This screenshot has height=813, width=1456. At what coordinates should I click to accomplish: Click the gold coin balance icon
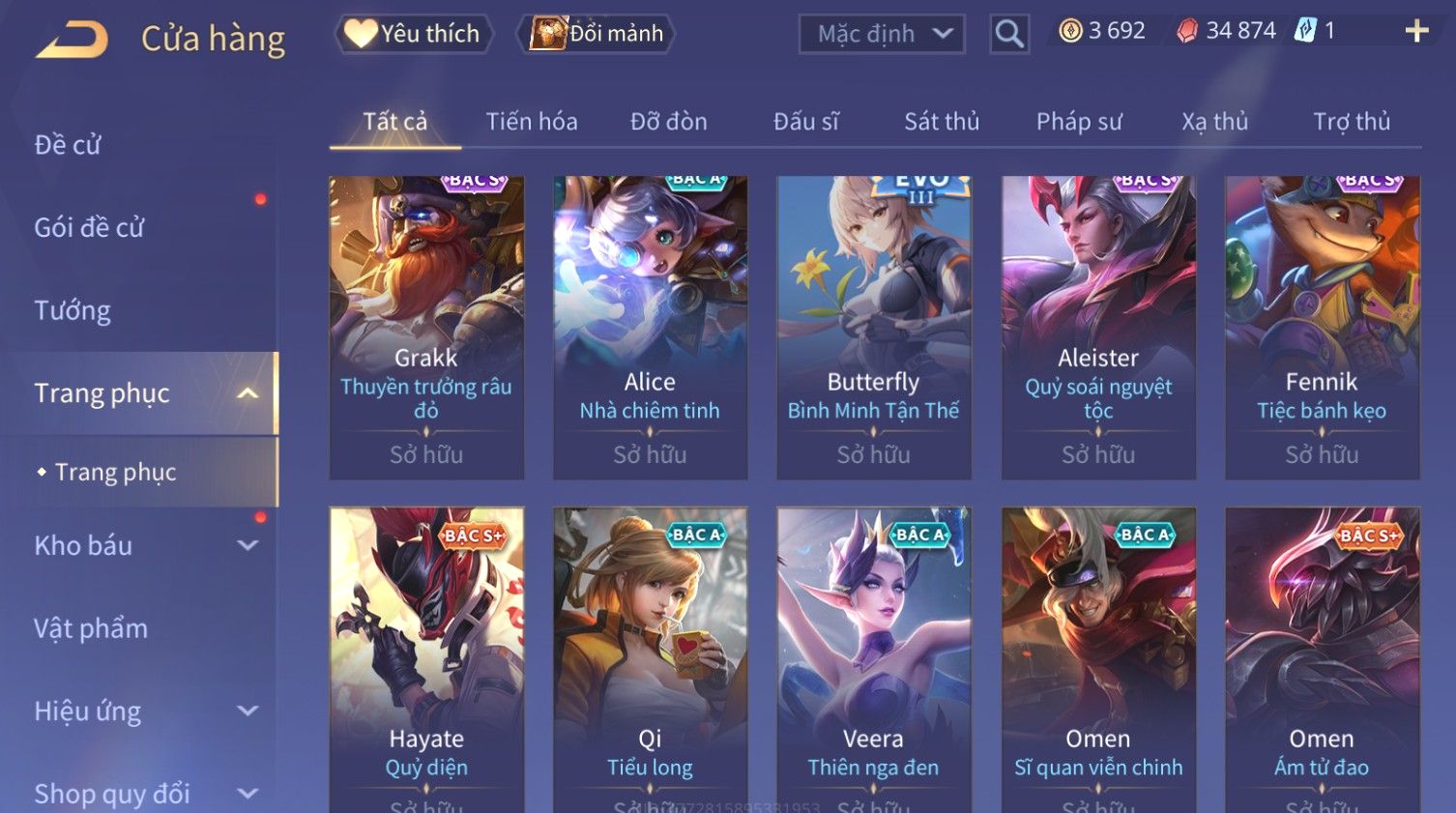click(x=1070, y=31)
